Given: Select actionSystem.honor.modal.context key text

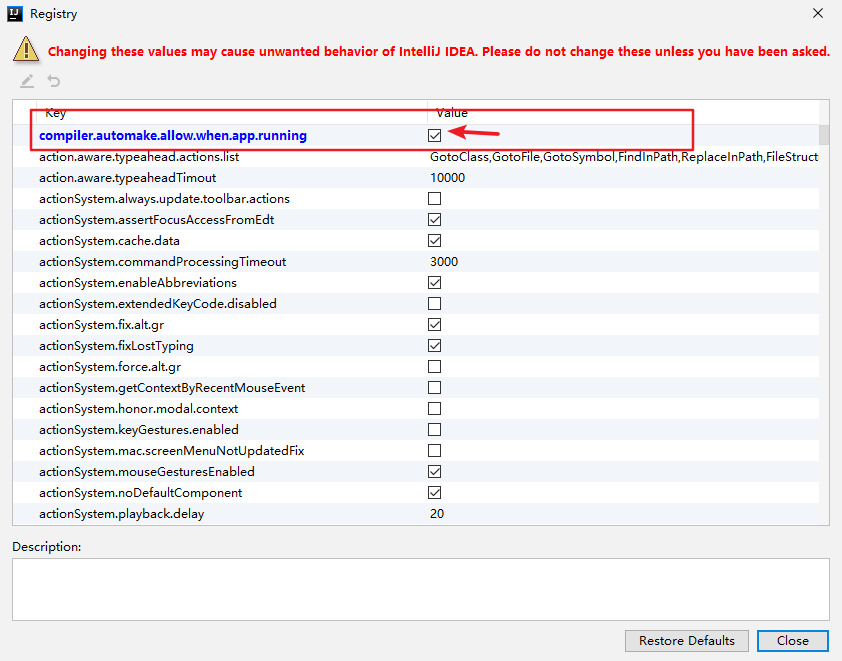Looking at the screenshot, I should [x=139, y=409].
